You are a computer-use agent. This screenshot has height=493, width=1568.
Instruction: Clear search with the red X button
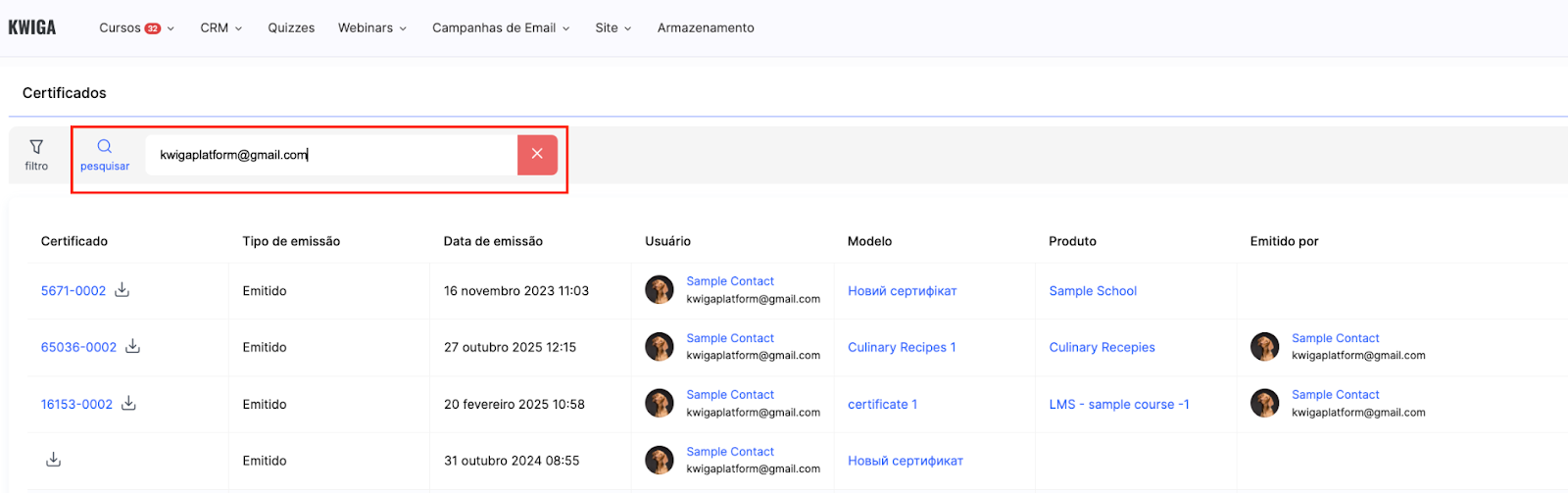[x=537, y=154]
